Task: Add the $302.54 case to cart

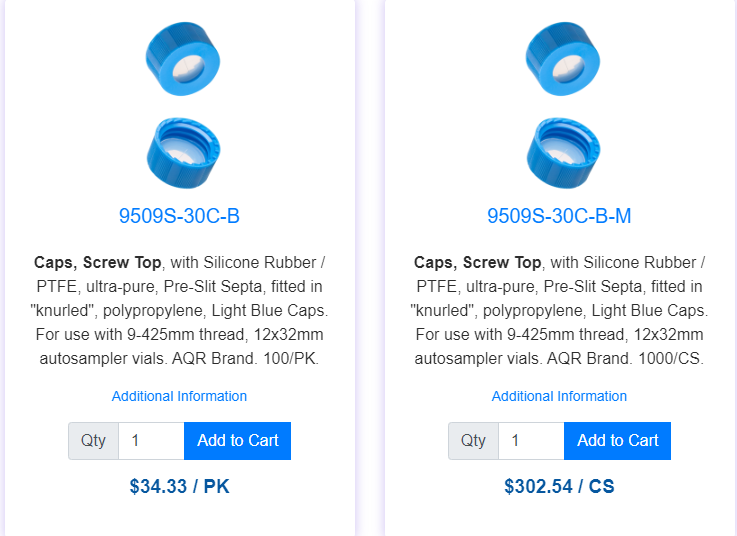Action: [x=617, y=441]
